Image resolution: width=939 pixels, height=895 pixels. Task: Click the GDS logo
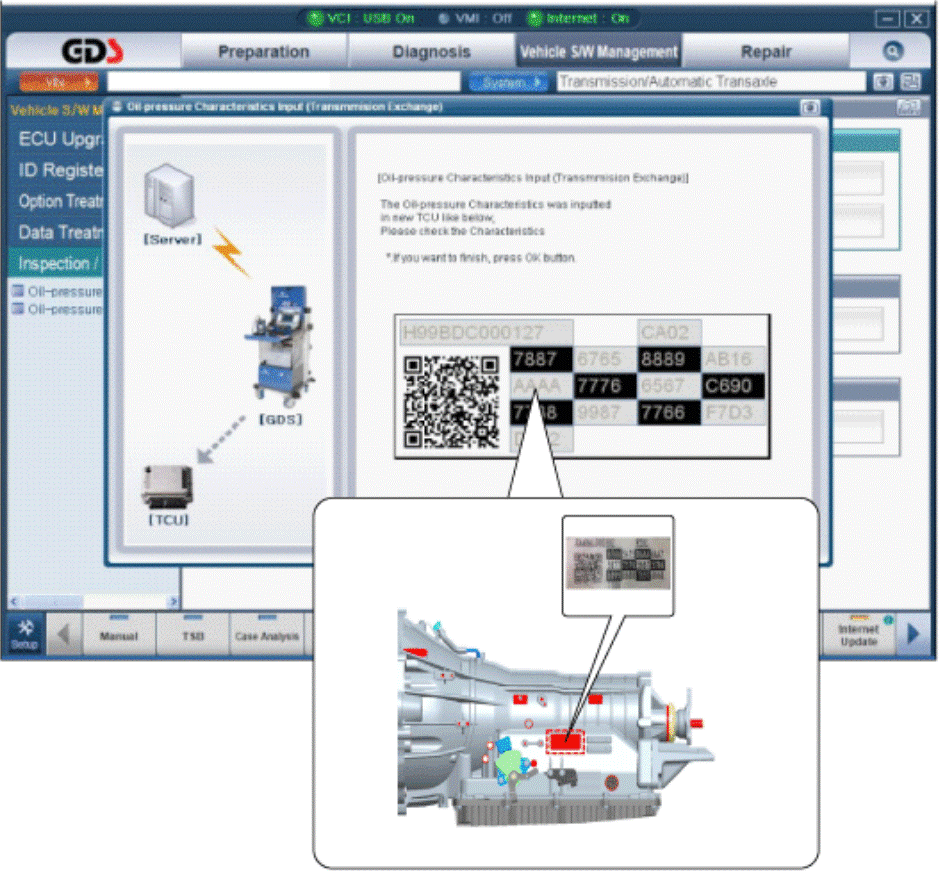coord(93,51)
